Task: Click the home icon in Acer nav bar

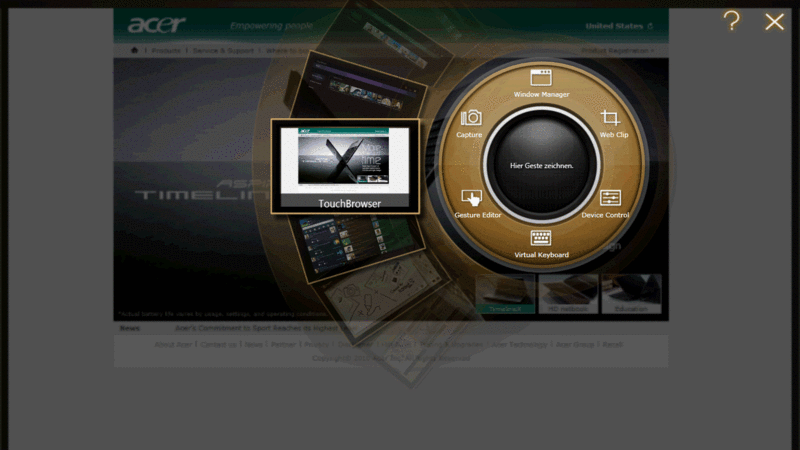Action: [x=135, y=50]
